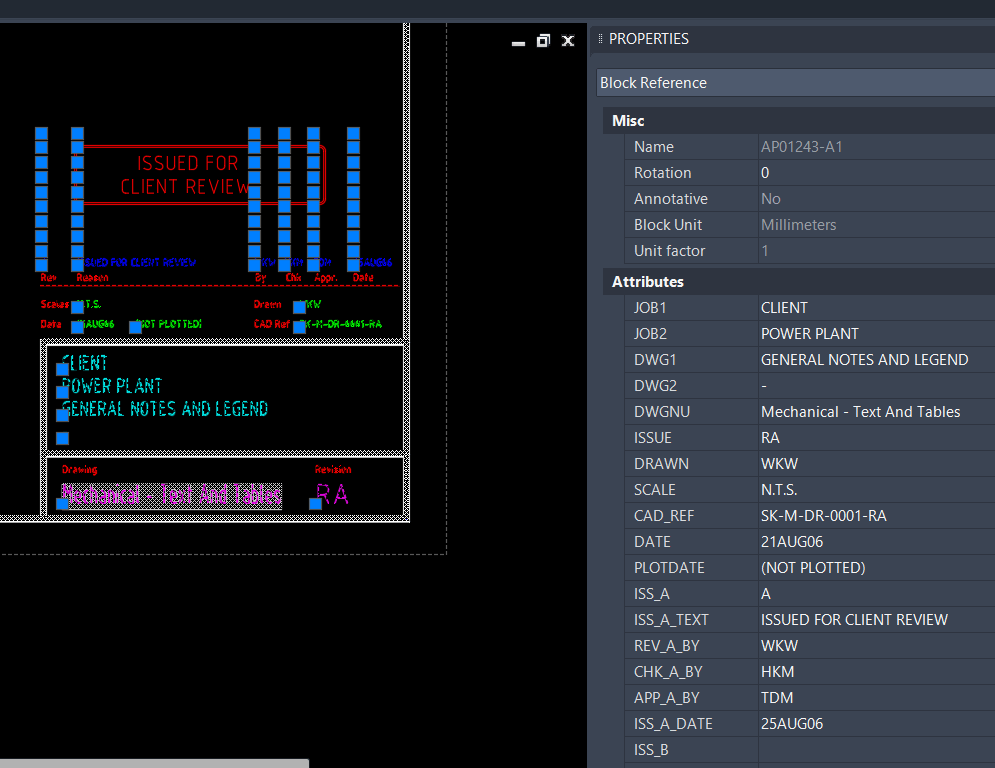Screen dimensions: 995x768
Task: Minimize the drawing viewport window
Action: pyautogui.click(x=518, y=42)
